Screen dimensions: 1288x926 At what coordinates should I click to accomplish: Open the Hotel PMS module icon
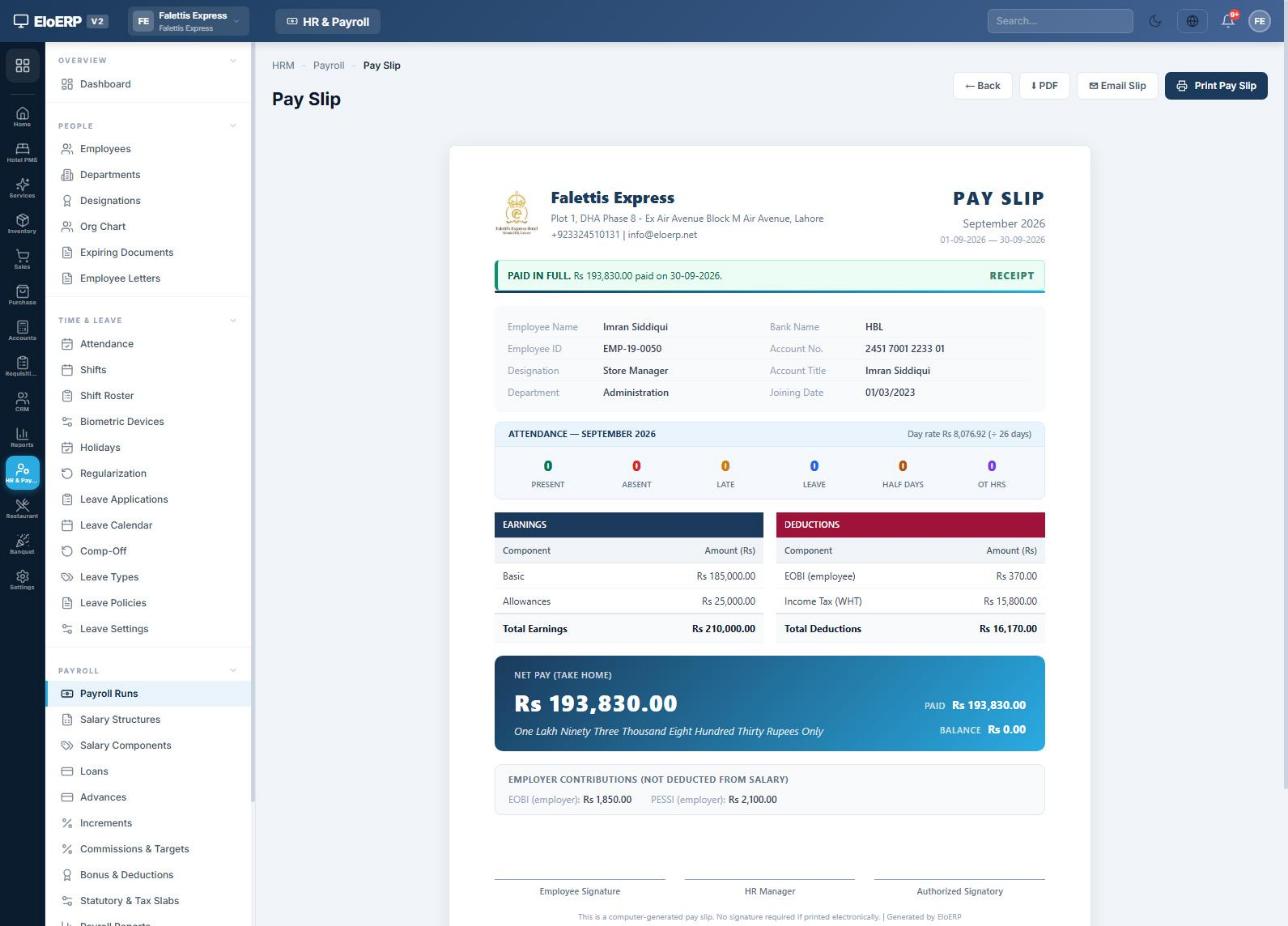[x=22, y=152]
